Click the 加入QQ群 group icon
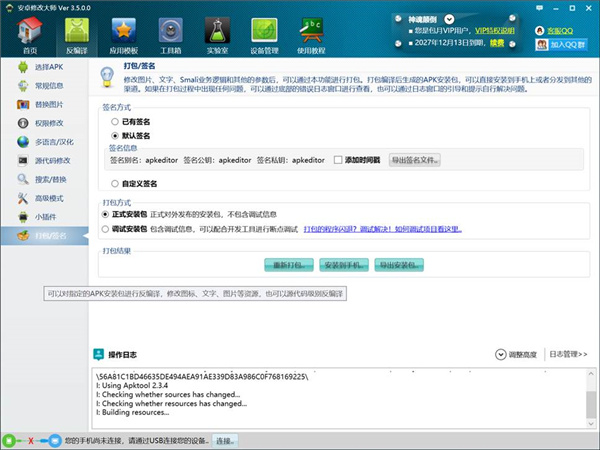 [x=561, y=44]
